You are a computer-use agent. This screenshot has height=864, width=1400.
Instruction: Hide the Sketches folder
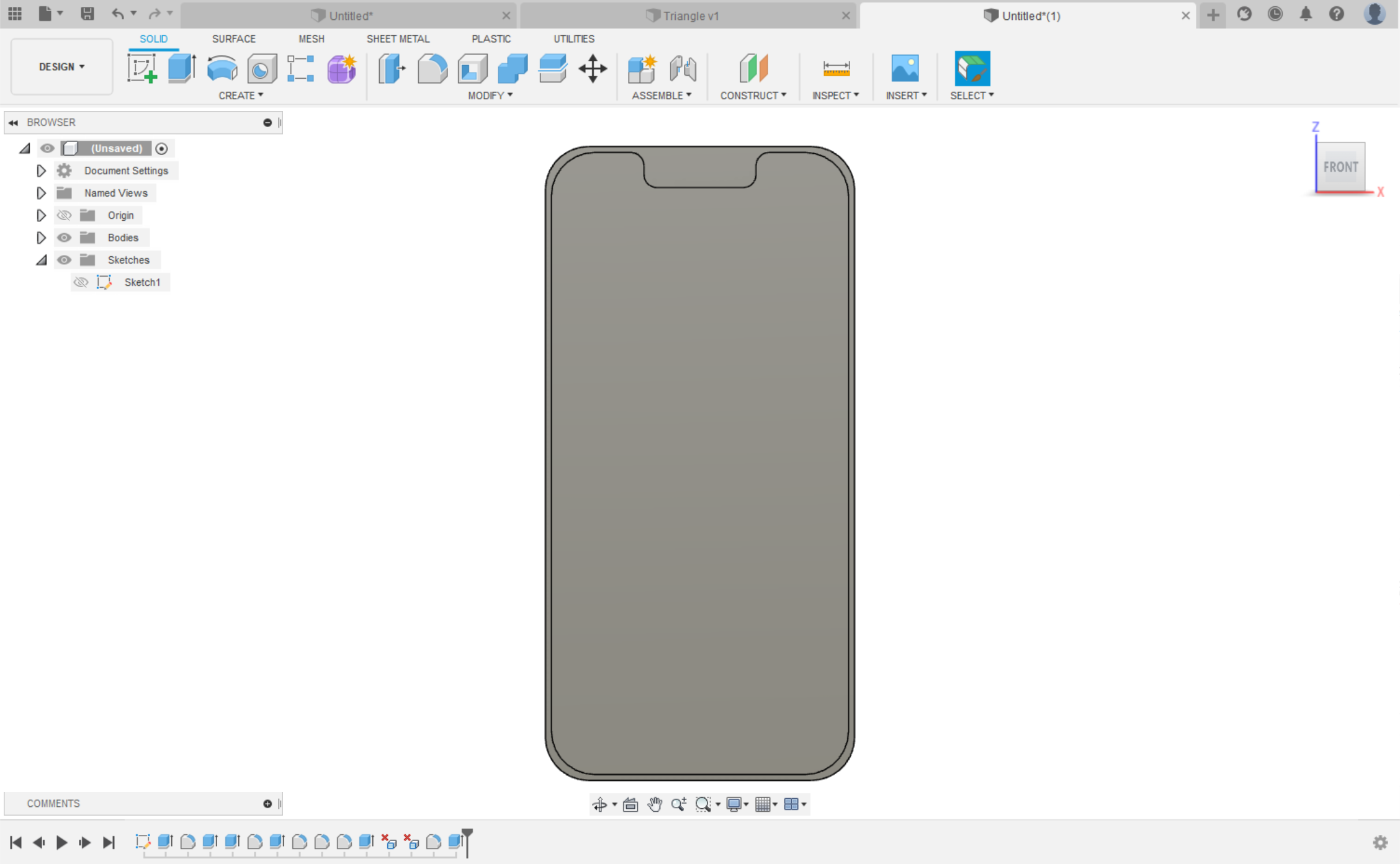click(x=64, y=260)
